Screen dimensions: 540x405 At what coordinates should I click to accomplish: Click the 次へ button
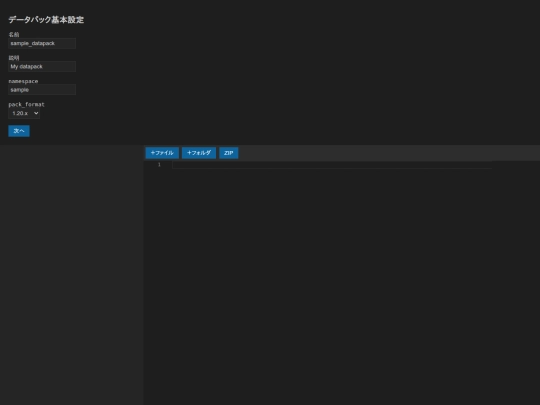coord(19,131)
